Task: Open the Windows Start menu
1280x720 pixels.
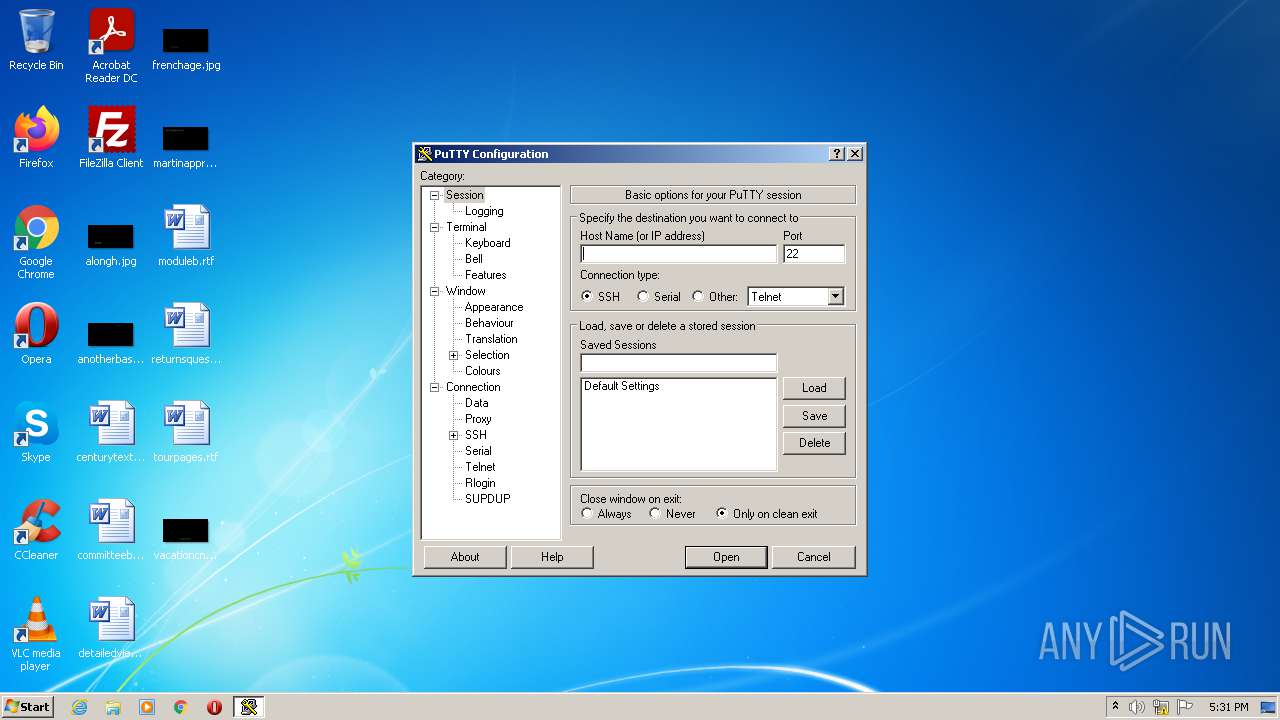Action: click(28, 707)
